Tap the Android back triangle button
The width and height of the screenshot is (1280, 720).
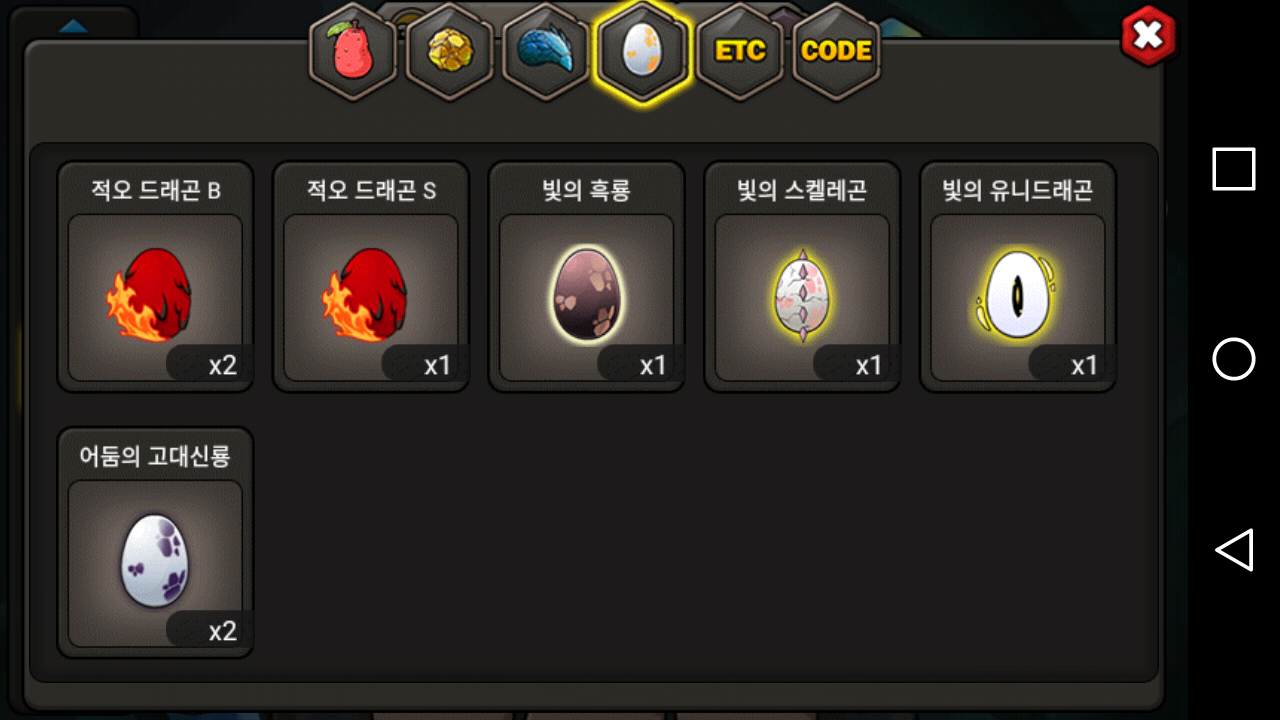pos(1233,550)
